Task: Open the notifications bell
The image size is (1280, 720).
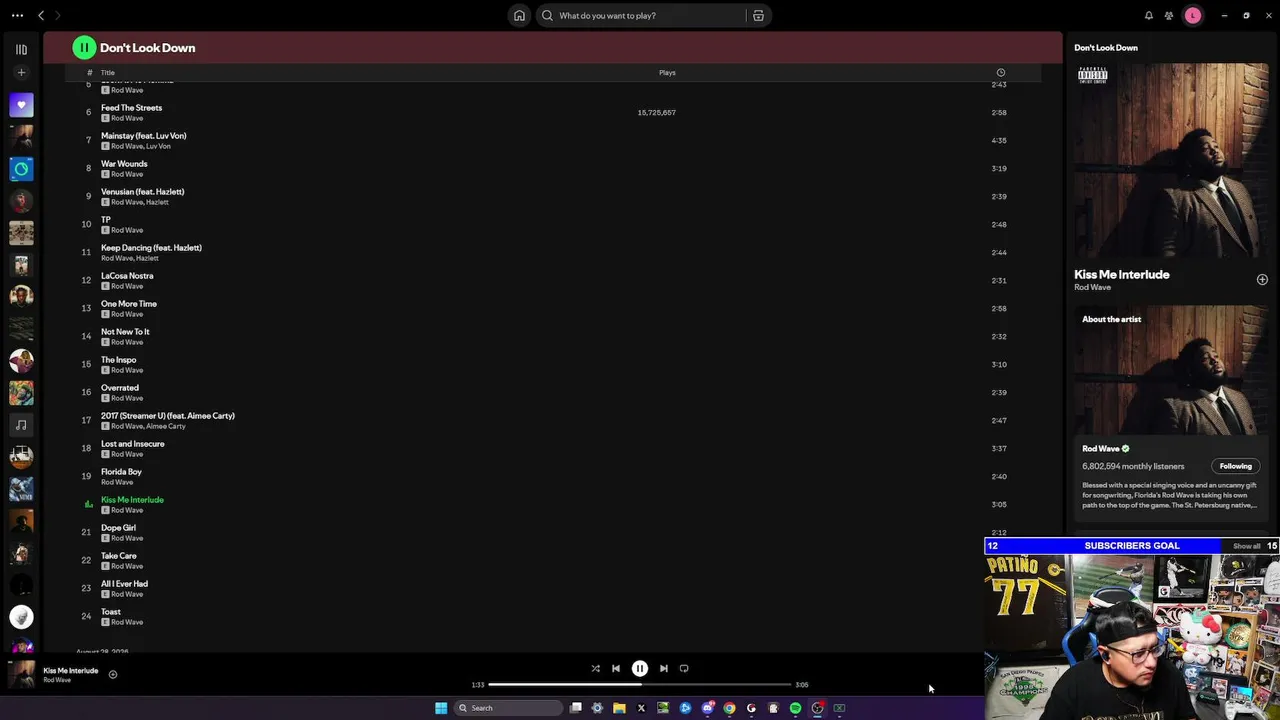Action: [1149, 15]
